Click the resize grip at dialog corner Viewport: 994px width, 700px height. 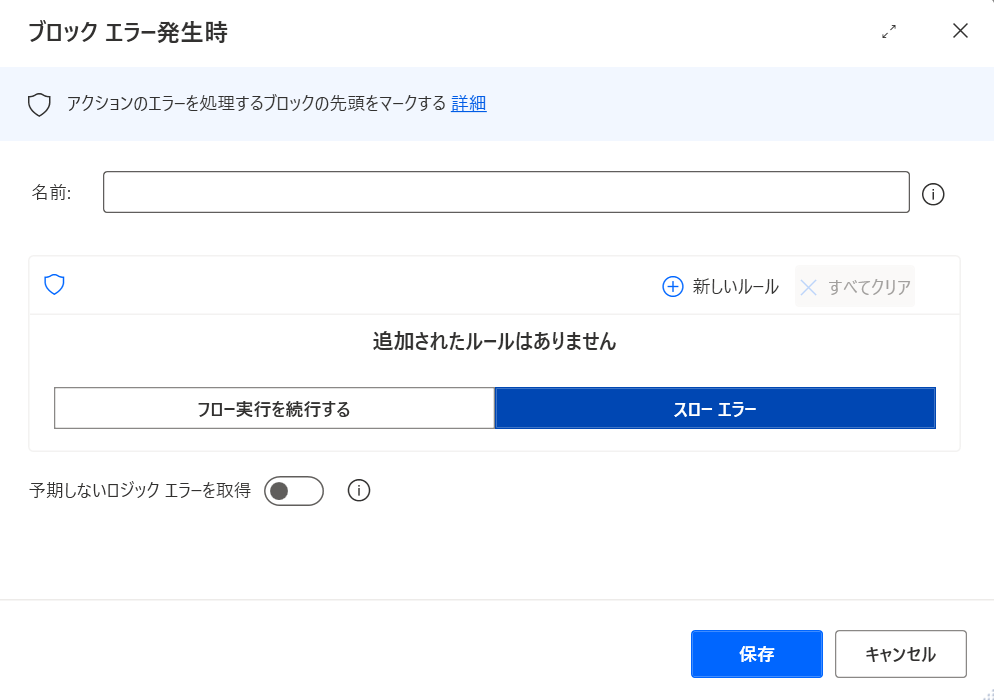(988, 694)
